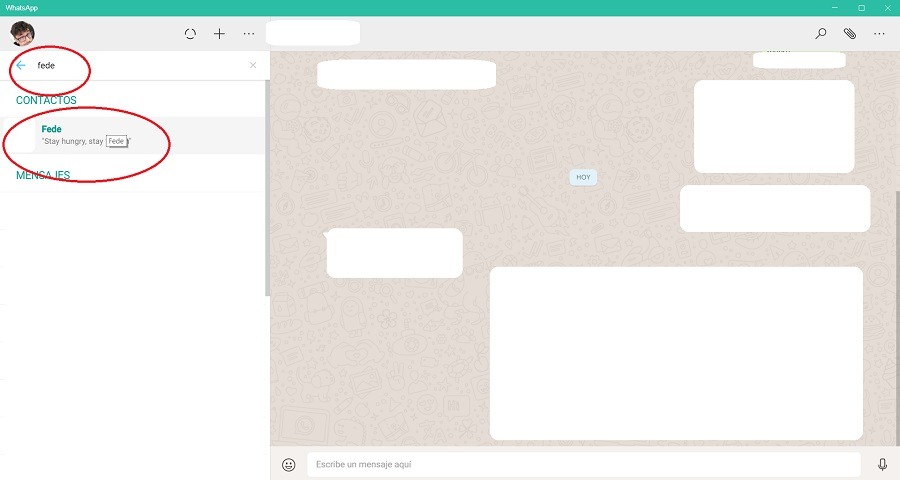Click the HOY date badge

click(583, 177)
